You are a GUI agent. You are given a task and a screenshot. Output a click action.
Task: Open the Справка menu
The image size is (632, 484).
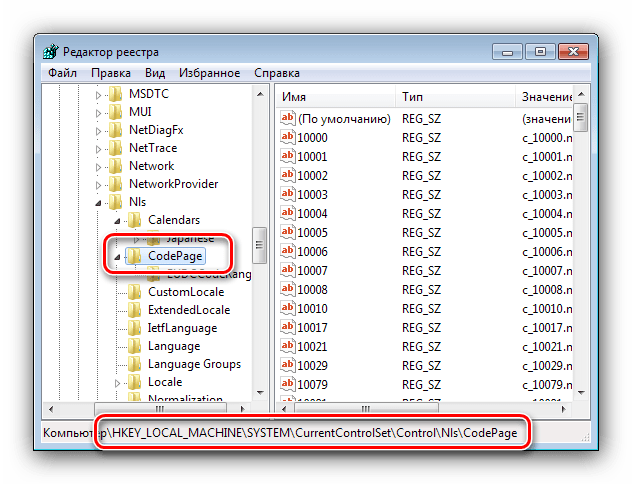pos(277,73)
